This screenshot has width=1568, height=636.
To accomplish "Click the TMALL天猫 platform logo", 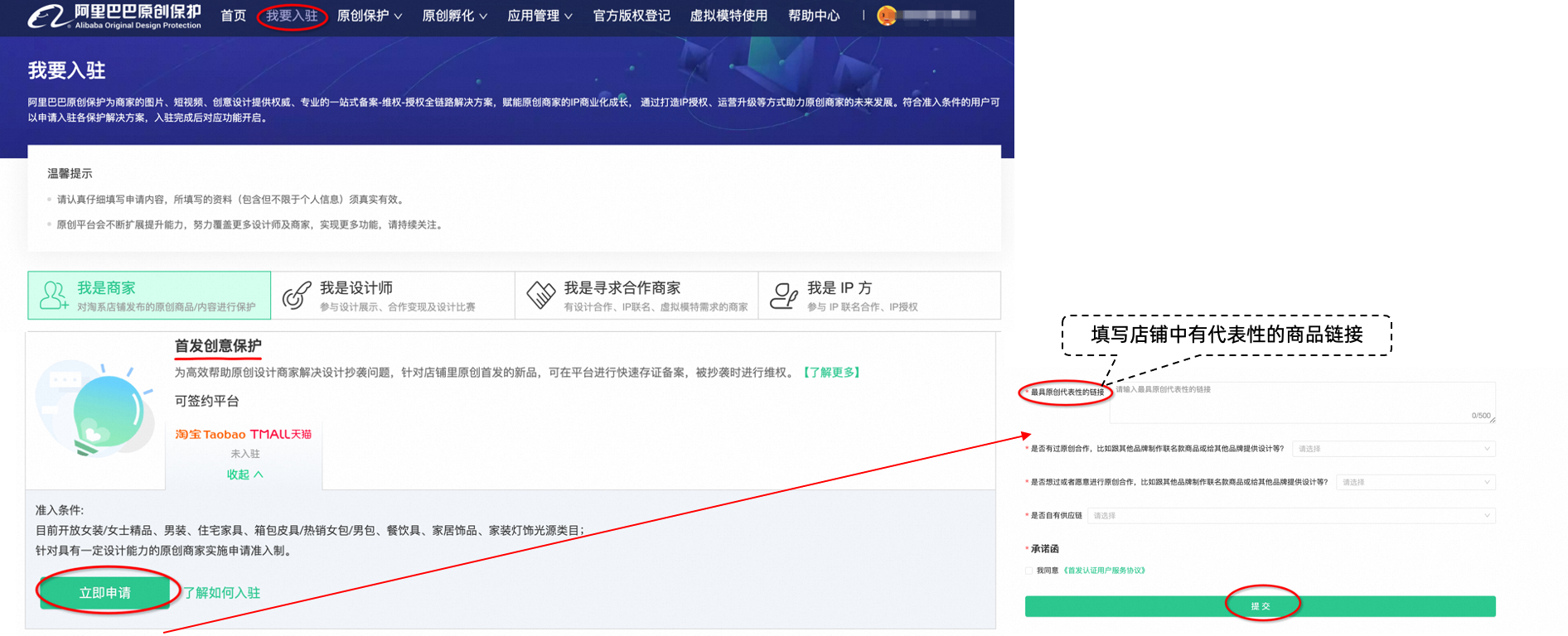I will click(281, 434).
